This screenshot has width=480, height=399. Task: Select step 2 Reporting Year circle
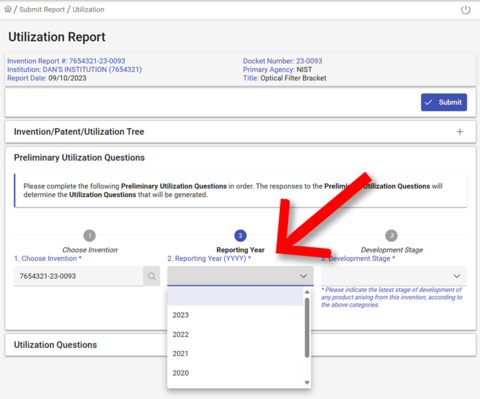tap(240, 236)
